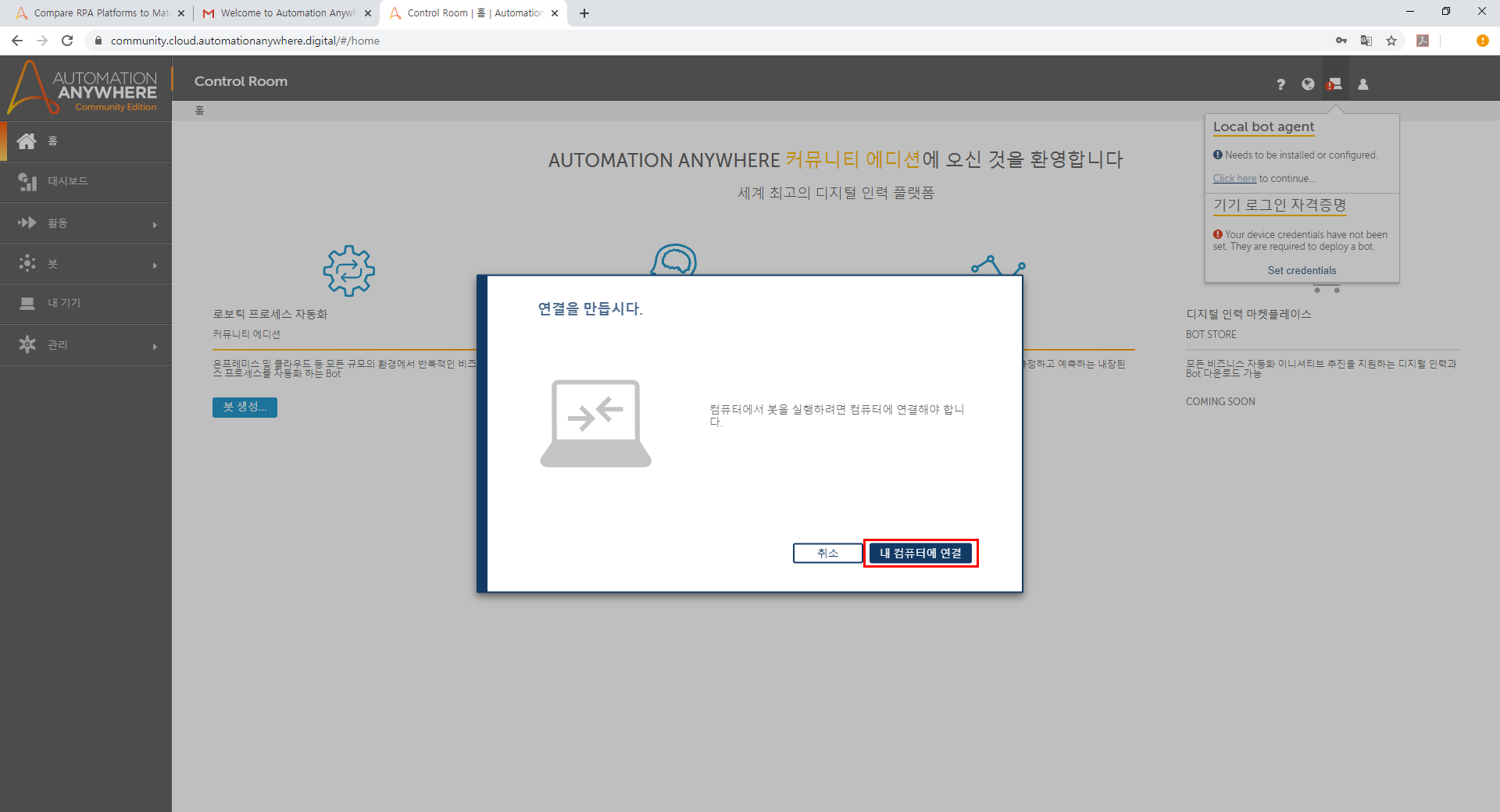Close the Compare RPA Platforms tab
1500x812 pixels.
181,13
